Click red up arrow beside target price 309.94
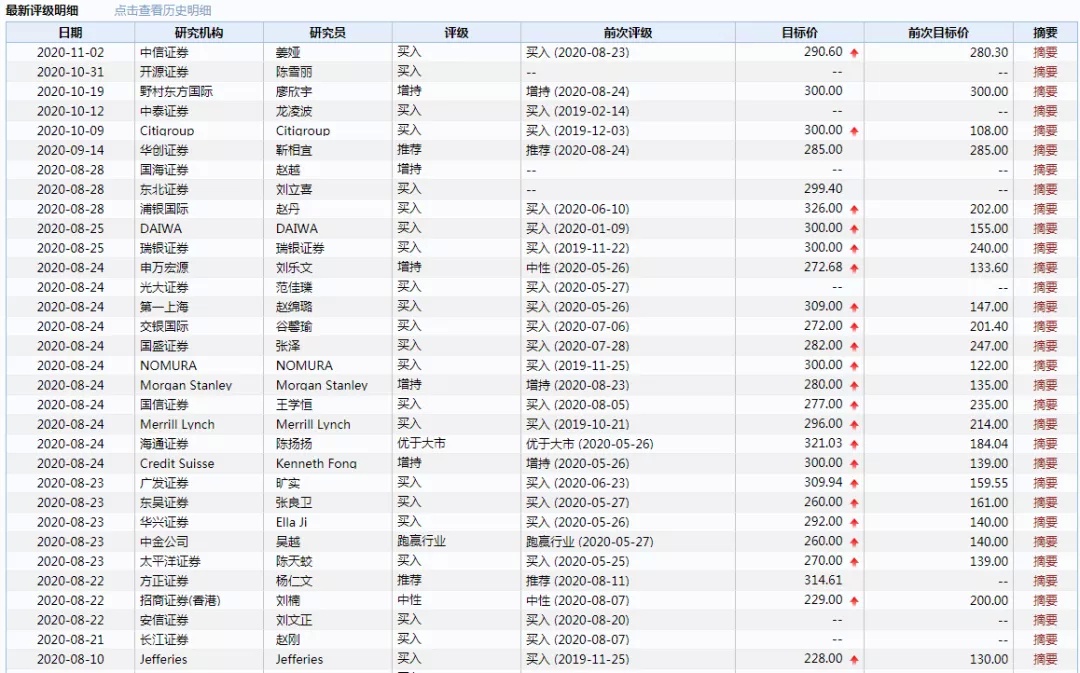The width and height of the screenshot is (1080, 673). click(854, 484)
